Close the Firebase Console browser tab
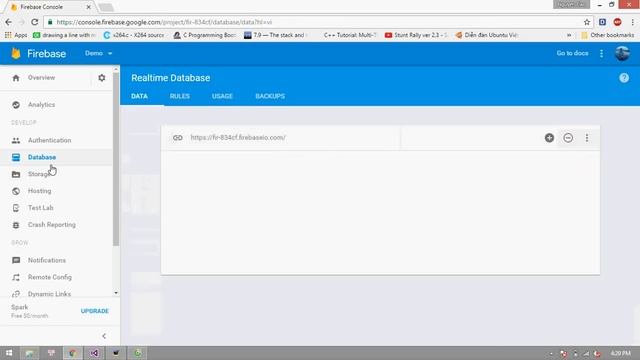This screenshot has width=640, height=360. coord(88,7)
